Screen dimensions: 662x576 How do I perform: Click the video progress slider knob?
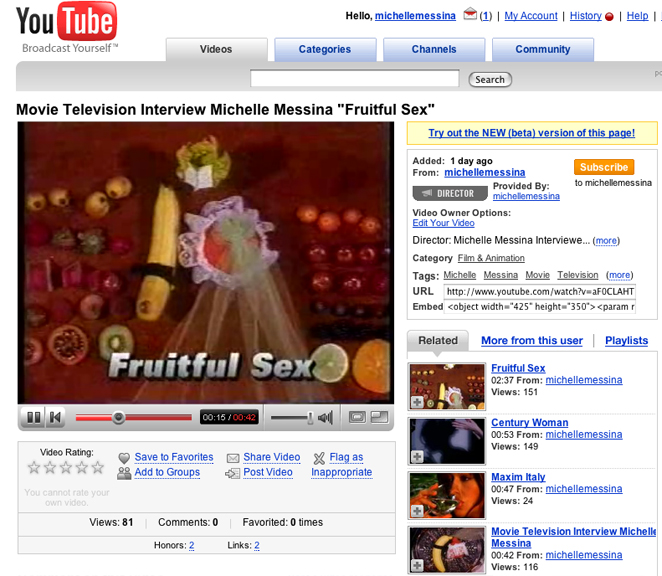click(x=119, y=418)
